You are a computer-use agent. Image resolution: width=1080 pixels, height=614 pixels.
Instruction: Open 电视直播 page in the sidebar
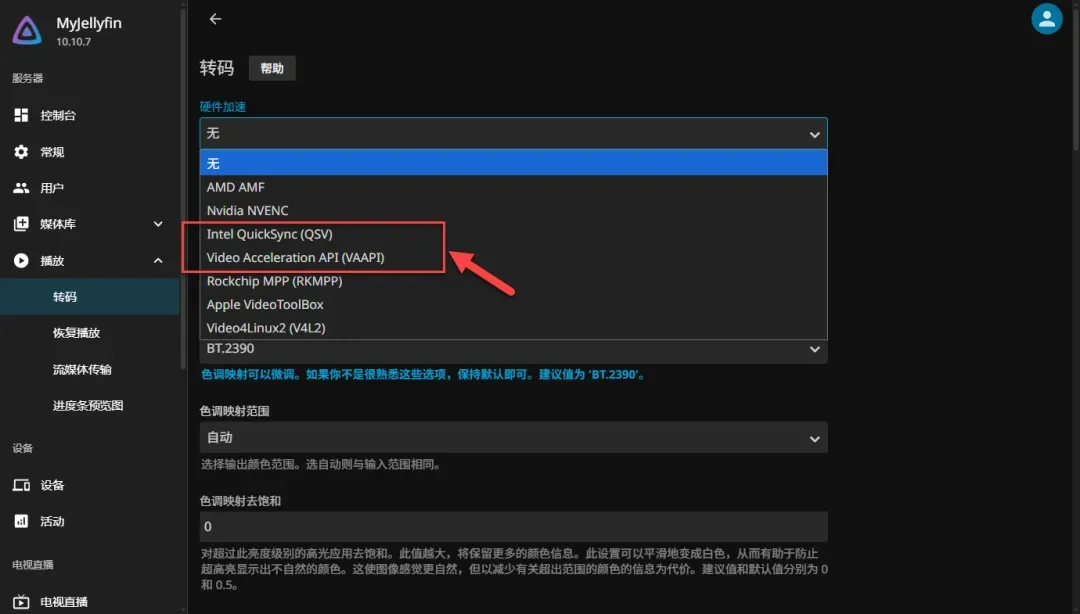(x=90, y=602)
